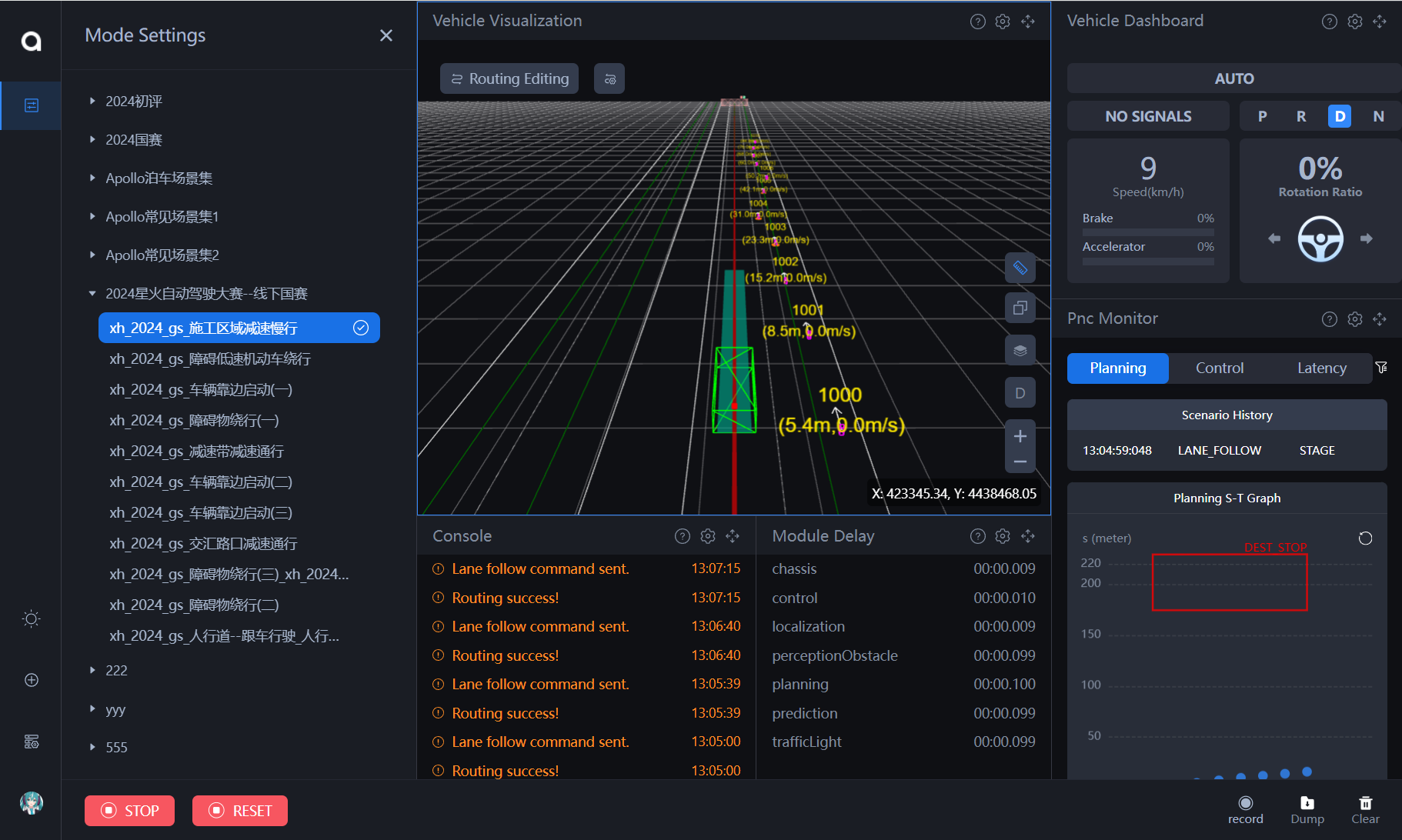Viewport: 1402px width, 840px height.
Task: Click the ruler measure tool icon
Action: click(x=1020, y=268)
